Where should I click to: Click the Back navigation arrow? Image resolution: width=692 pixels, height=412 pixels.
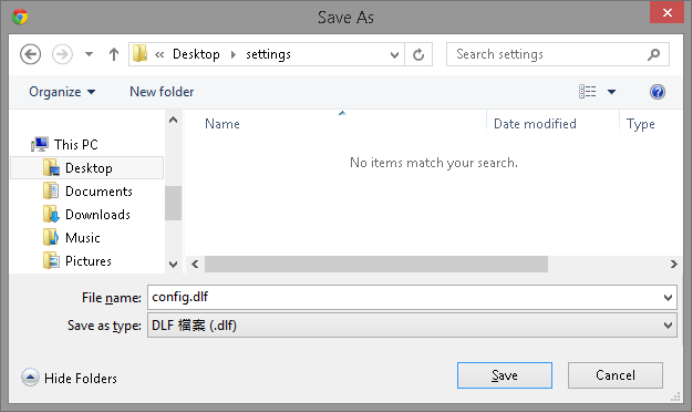point(30,54)
